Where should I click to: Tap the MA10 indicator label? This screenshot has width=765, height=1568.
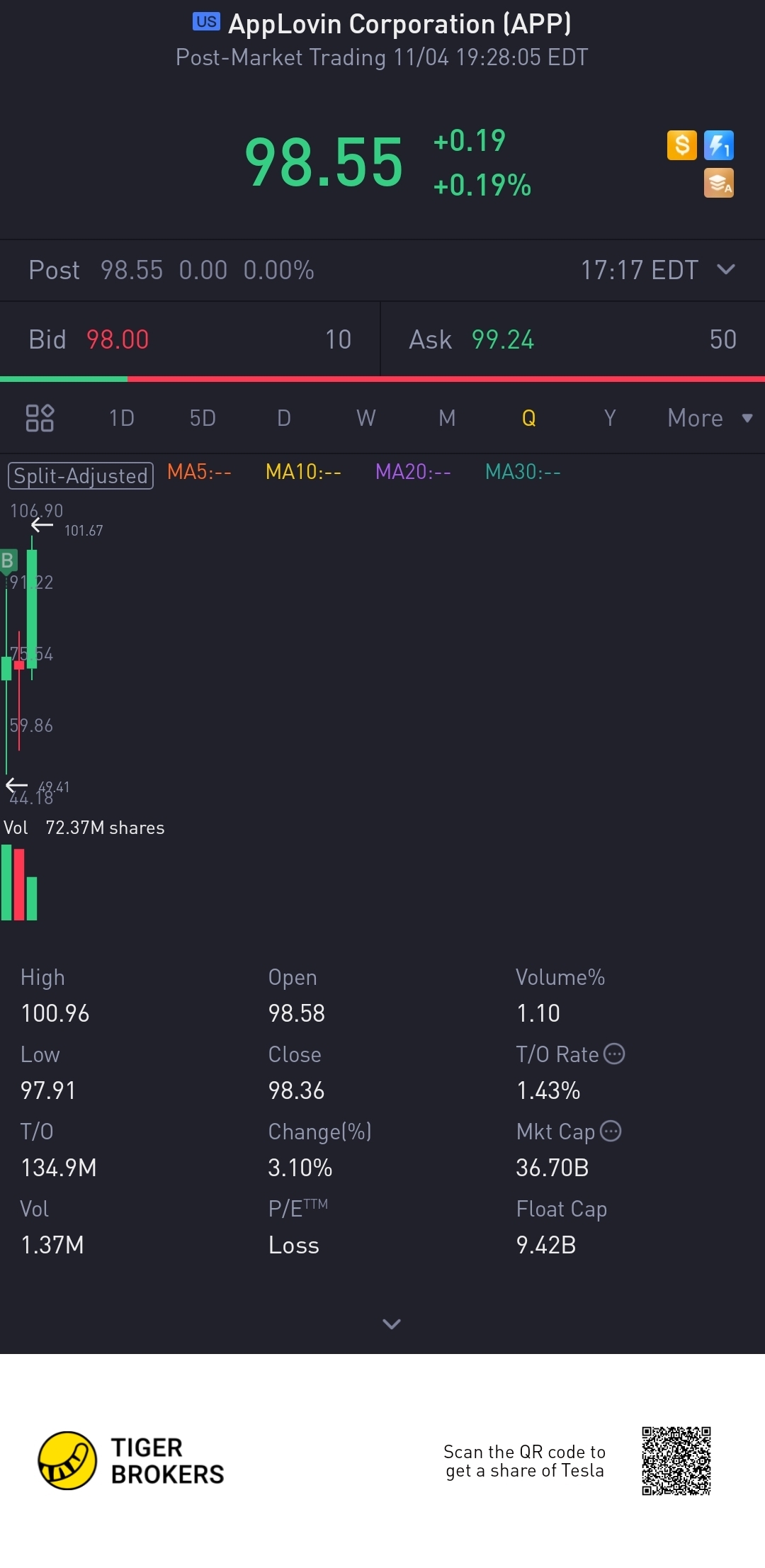click(303, 472)
